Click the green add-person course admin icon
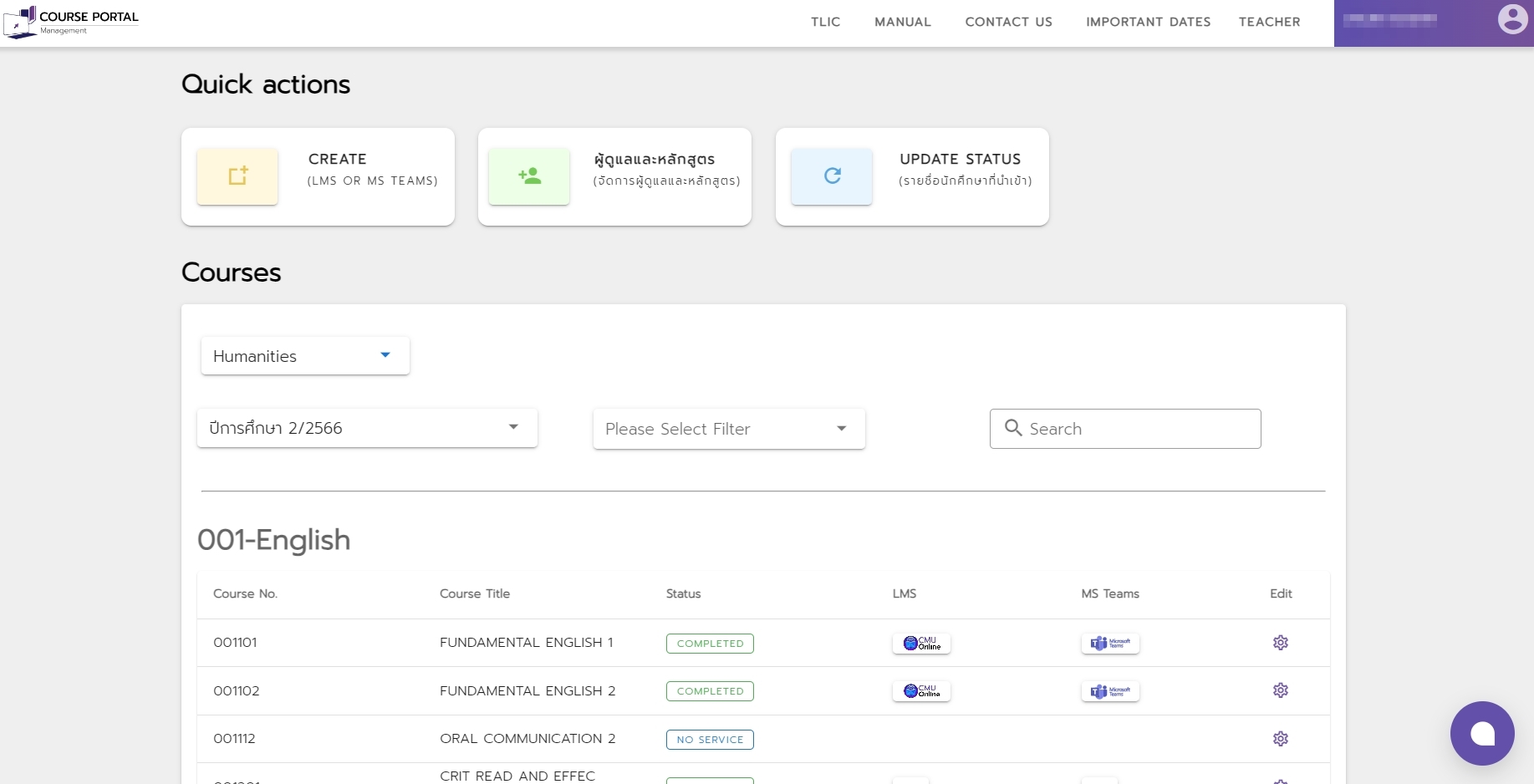 (x=529, y=176)
